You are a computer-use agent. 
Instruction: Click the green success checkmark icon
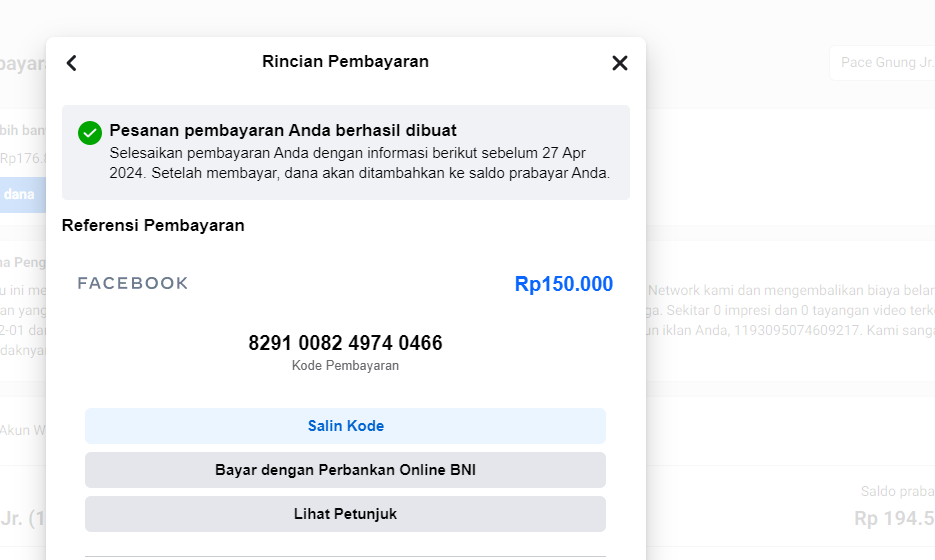point(90,132)
